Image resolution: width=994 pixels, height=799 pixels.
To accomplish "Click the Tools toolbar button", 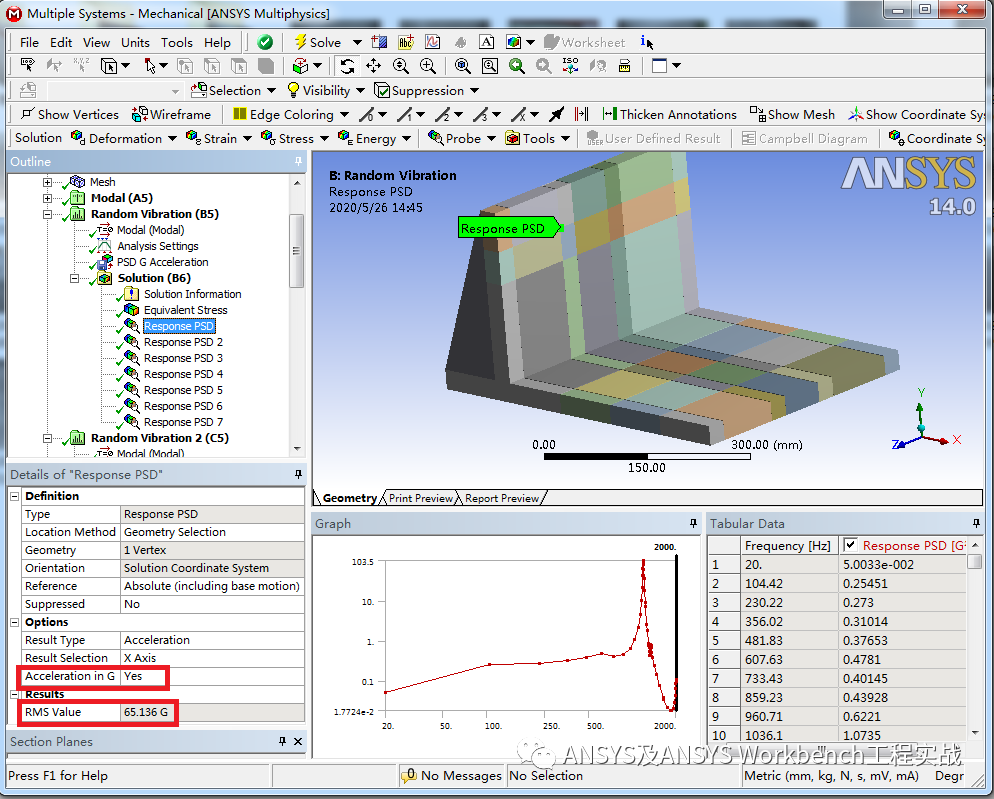I will pyautogui.click(x=530, y=138).
